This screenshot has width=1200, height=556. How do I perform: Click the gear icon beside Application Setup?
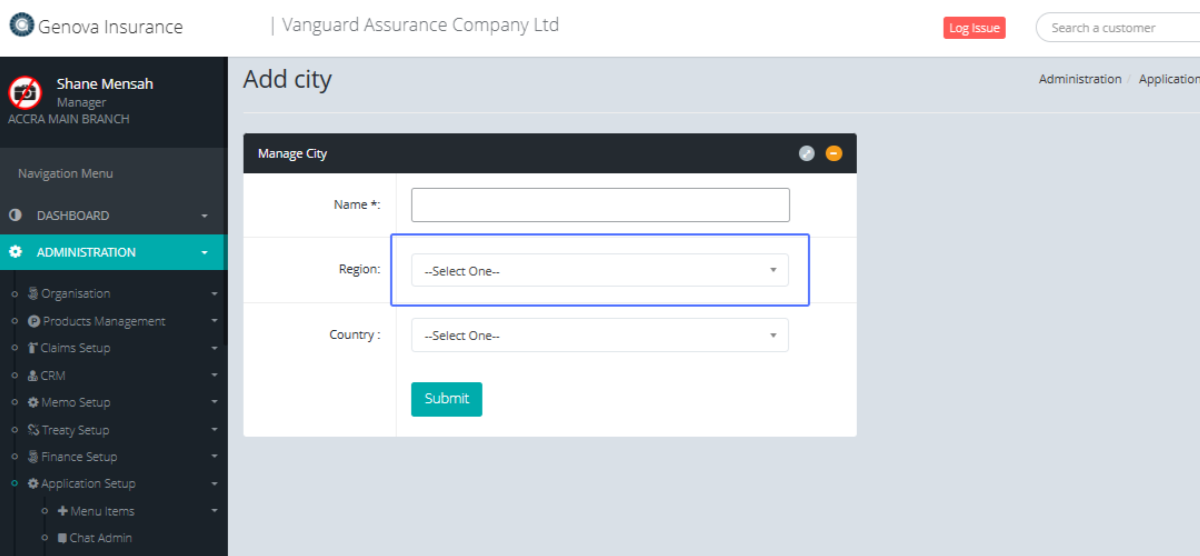33,484
